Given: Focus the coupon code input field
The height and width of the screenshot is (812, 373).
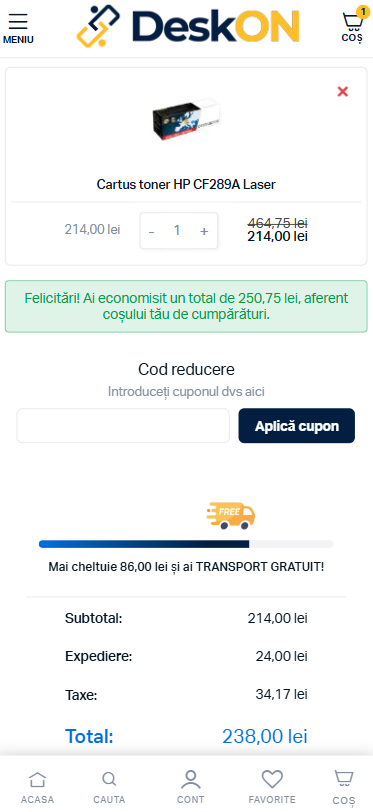Looking at the screenshot, I should 123,426.
